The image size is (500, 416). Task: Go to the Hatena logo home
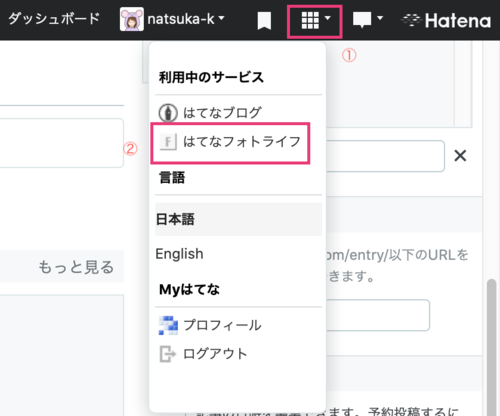(446, 21)
